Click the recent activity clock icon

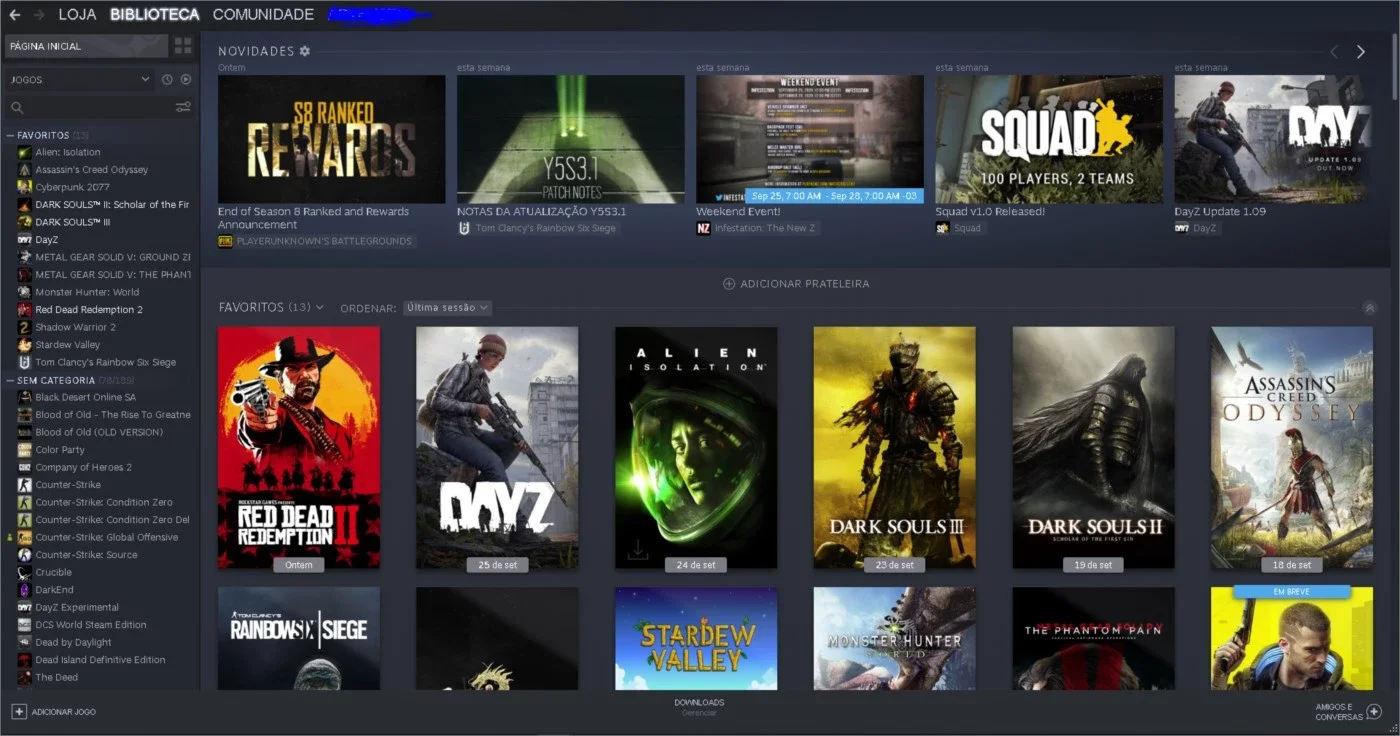(167, 79)
